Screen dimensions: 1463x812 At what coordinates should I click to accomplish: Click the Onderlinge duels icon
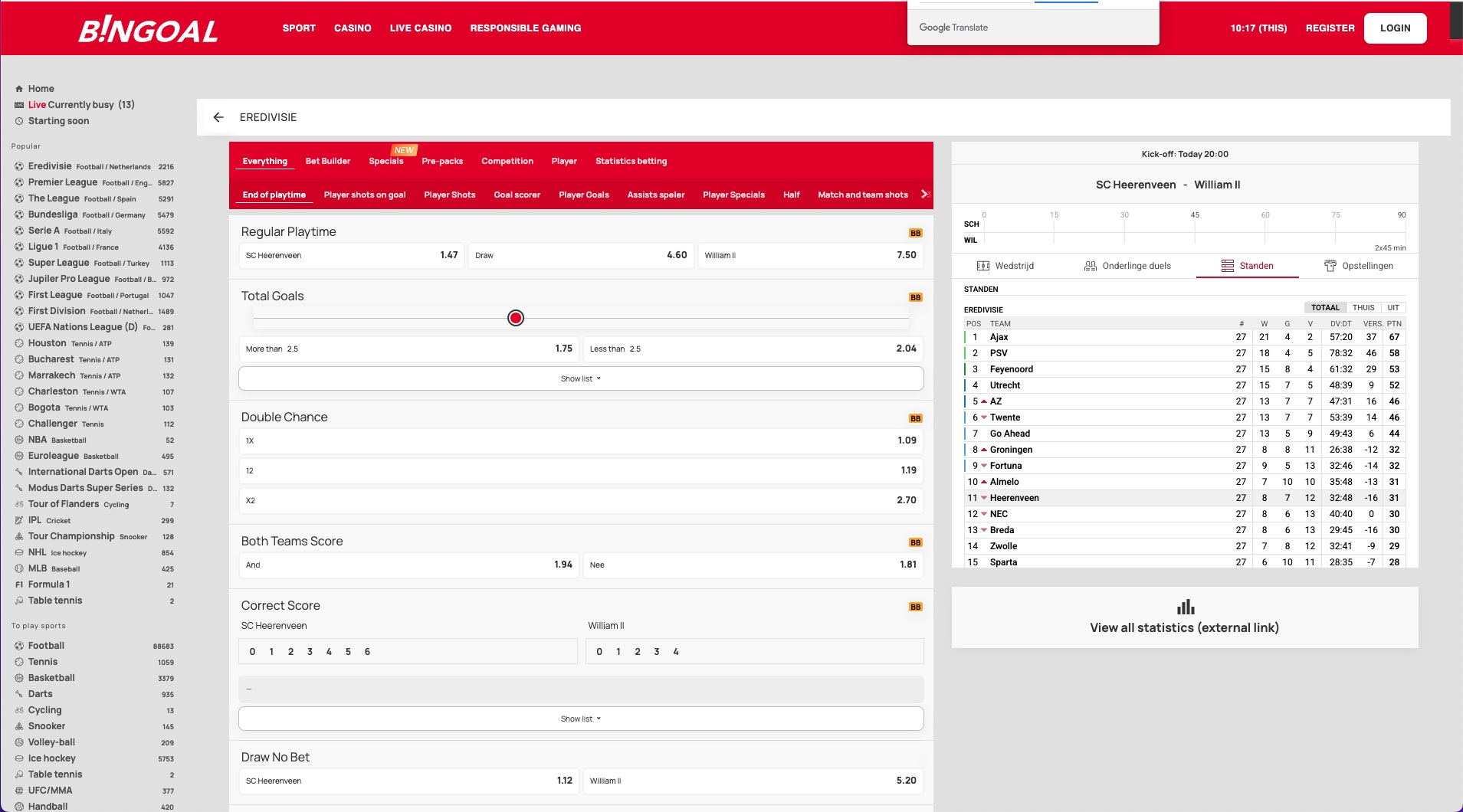[1090, 266]
